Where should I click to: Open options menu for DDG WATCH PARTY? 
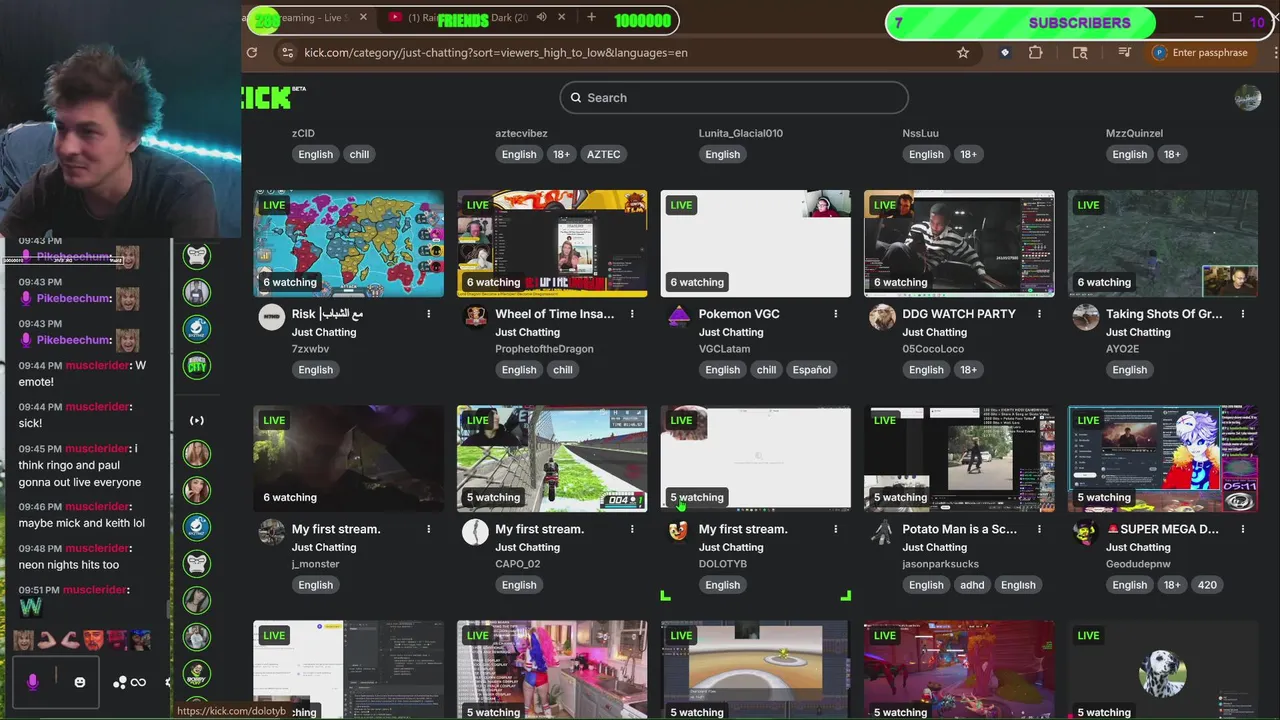coord(1039,314)
